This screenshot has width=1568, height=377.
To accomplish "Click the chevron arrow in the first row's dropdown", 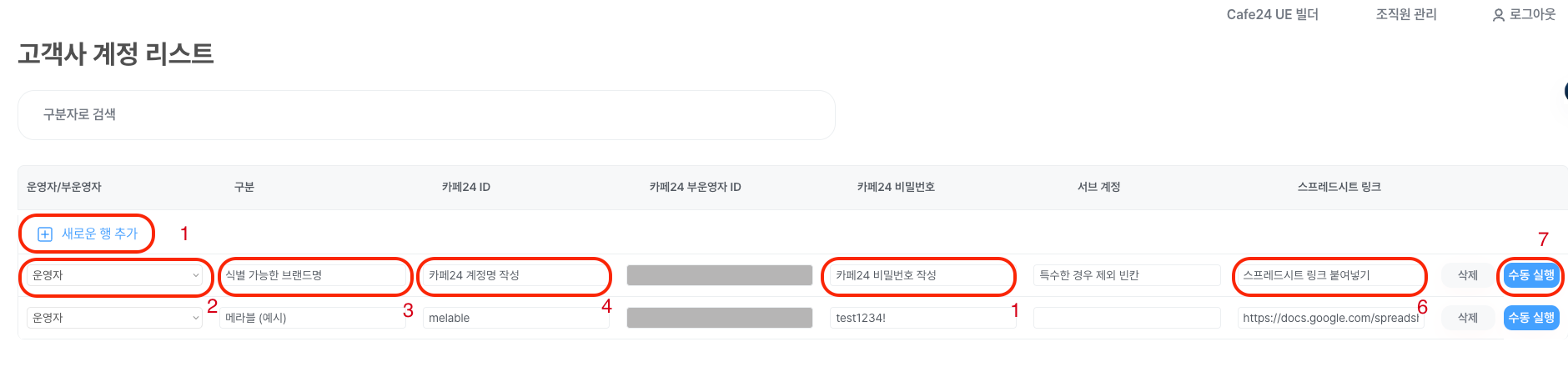I will pyautogui.click(x=196, y=275).
